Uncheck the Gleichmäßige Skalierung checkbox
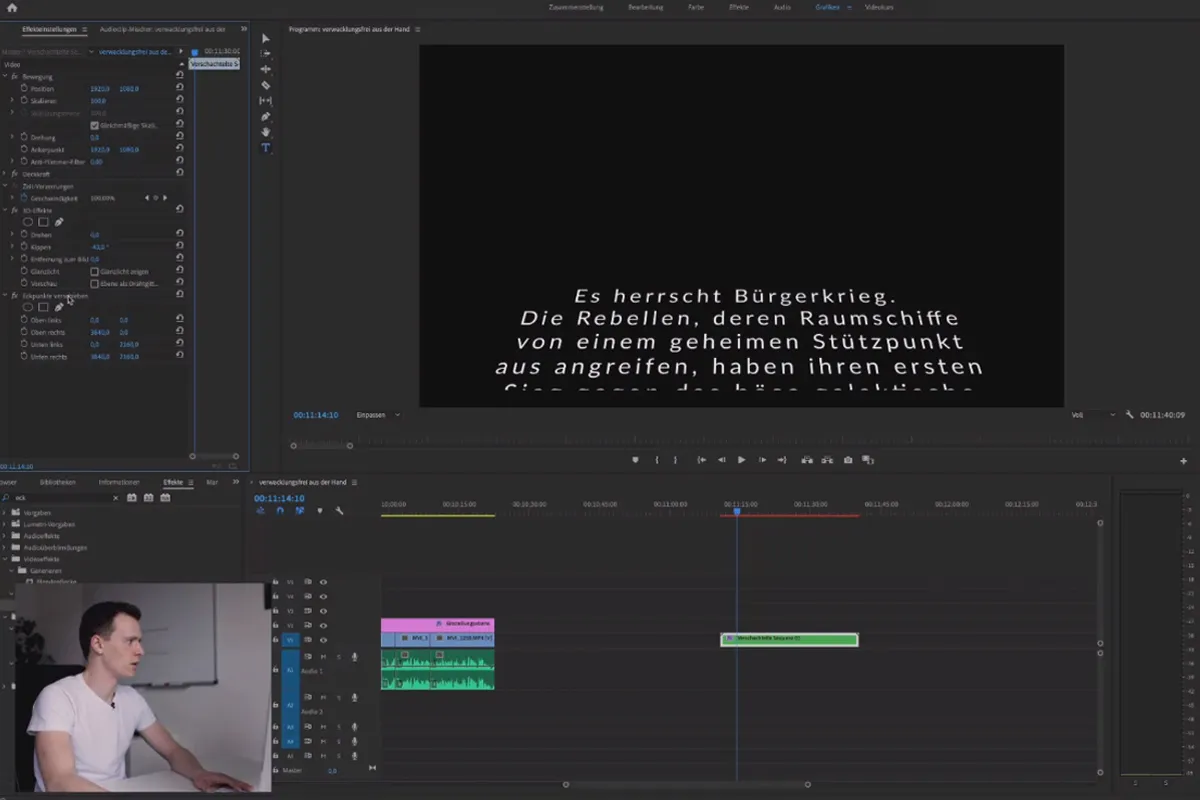The width and height of the screenshot is (1200, 800). [95, 125]
